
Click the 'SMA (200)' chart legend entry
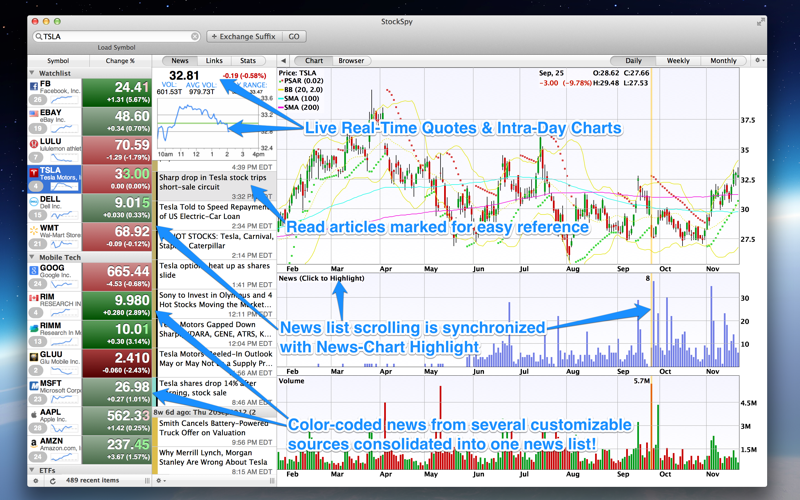[301, 108]
